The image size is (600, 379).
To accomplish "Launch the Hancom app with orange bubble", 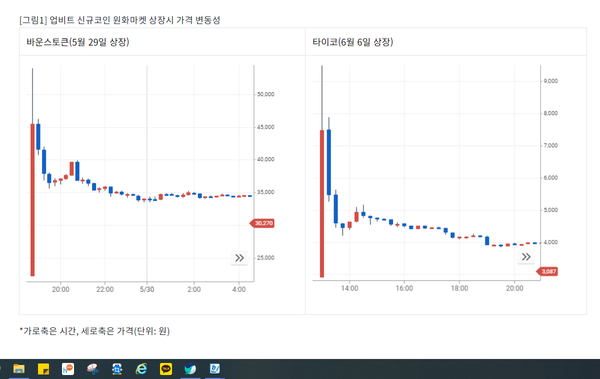I will [x=68, y=369].
